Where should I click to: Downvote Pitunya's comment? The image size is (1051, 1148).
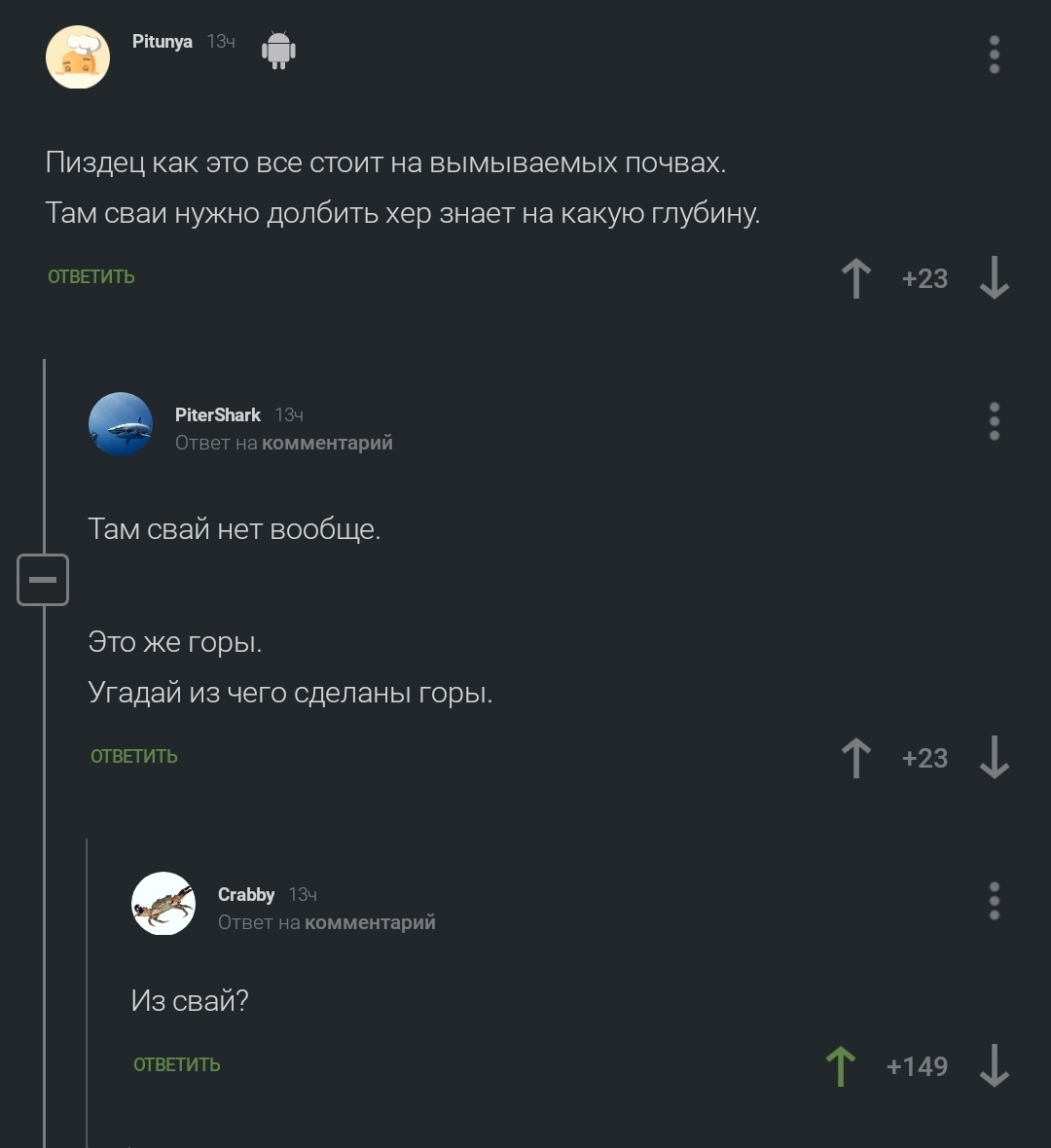point(994,278)
